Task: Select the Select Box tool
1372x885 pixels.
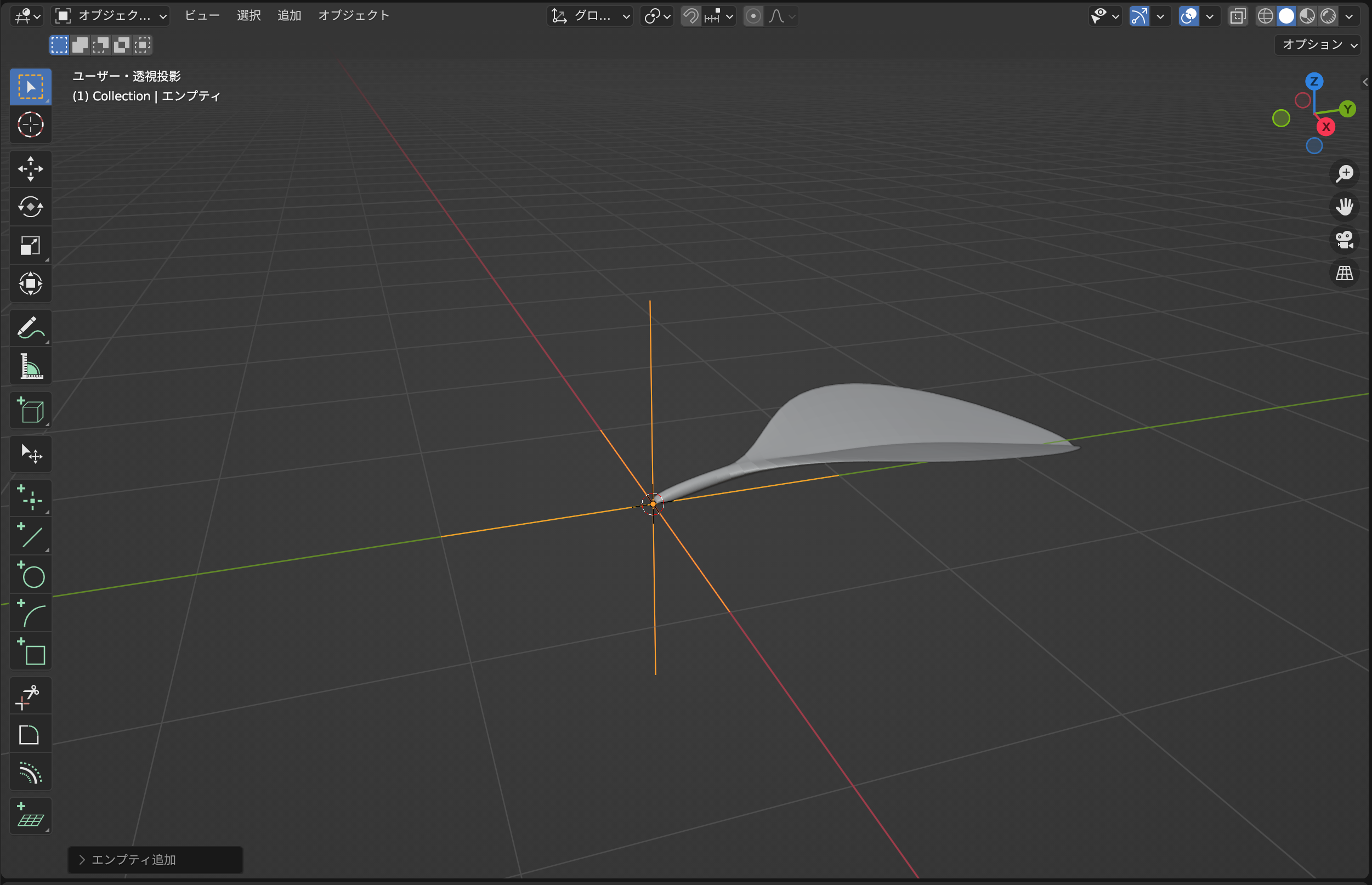Action: [x=31, y=87]
